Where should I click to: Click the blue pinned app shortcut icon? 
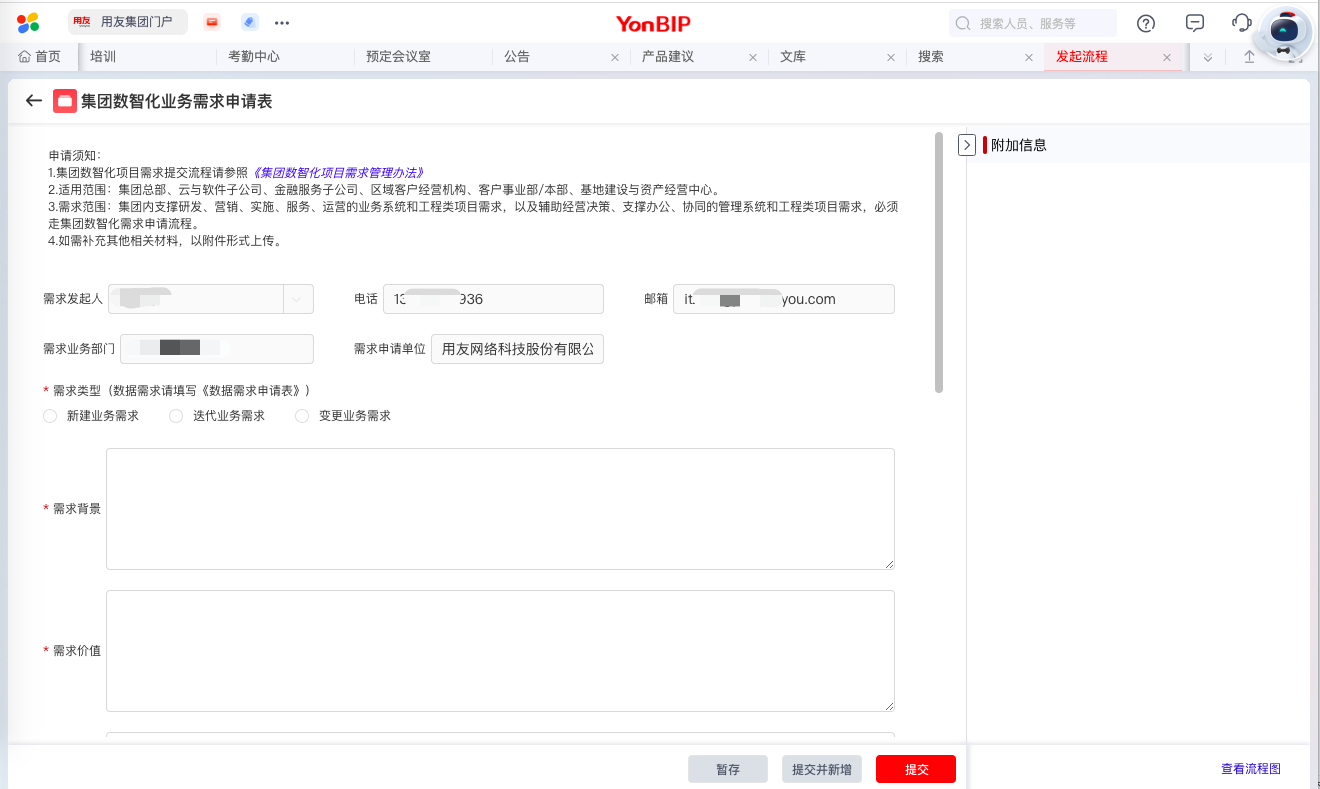pyautogui.click(x=249, y=22)
